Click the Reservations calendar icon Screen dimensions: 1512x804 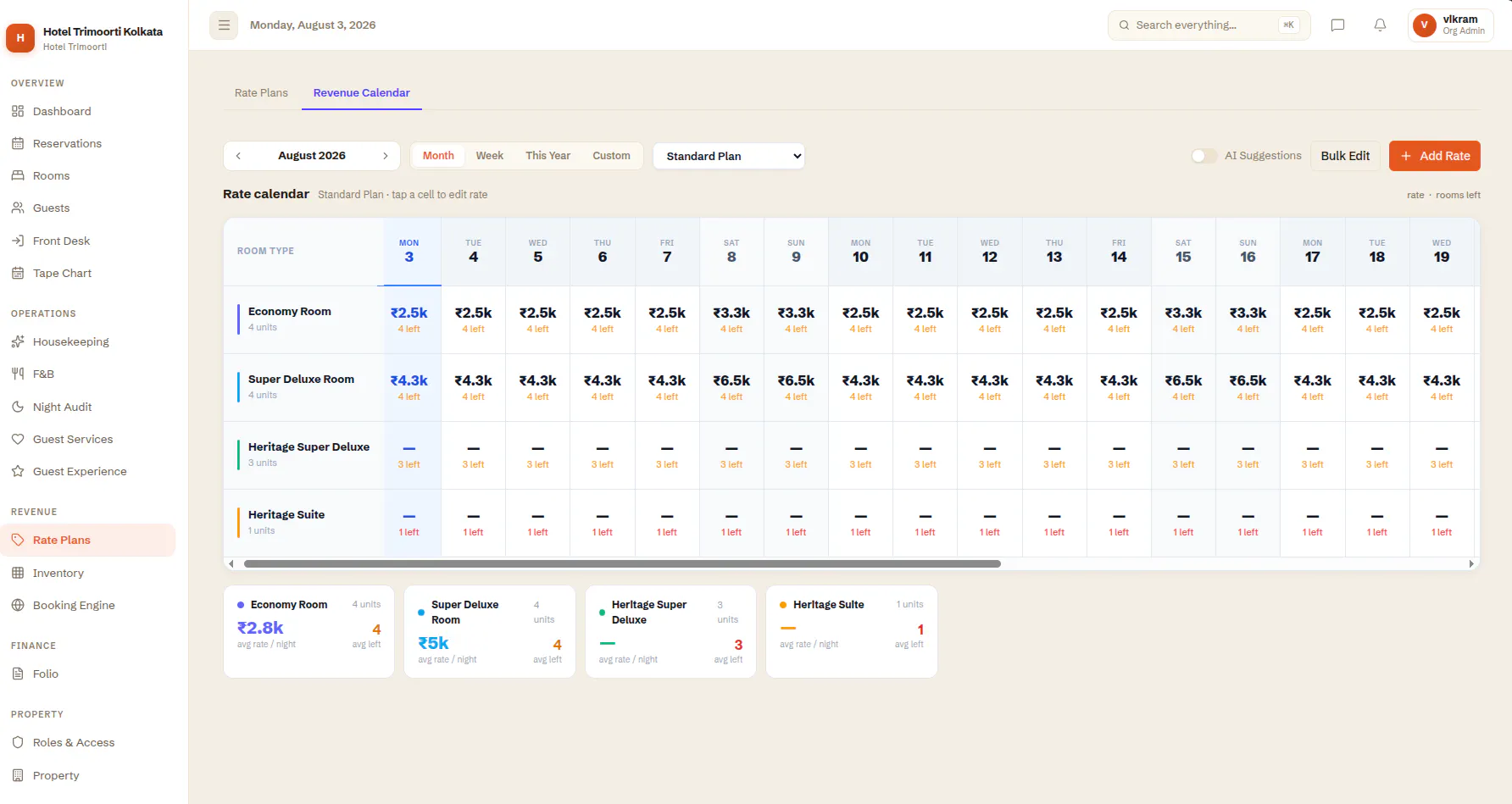18,143
